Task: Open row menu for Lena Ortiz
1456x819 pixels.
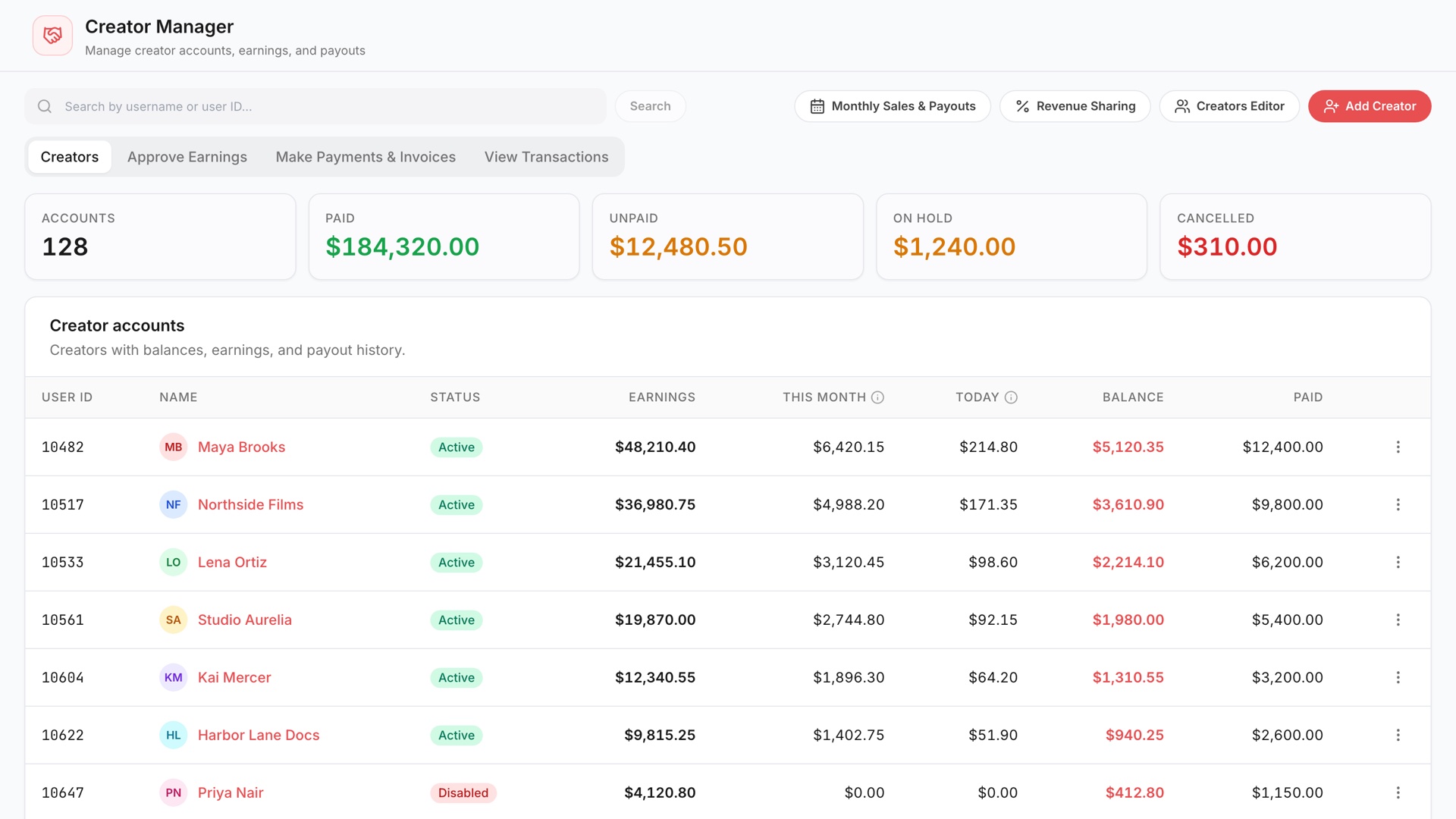Action: [x=1398, y=563]
